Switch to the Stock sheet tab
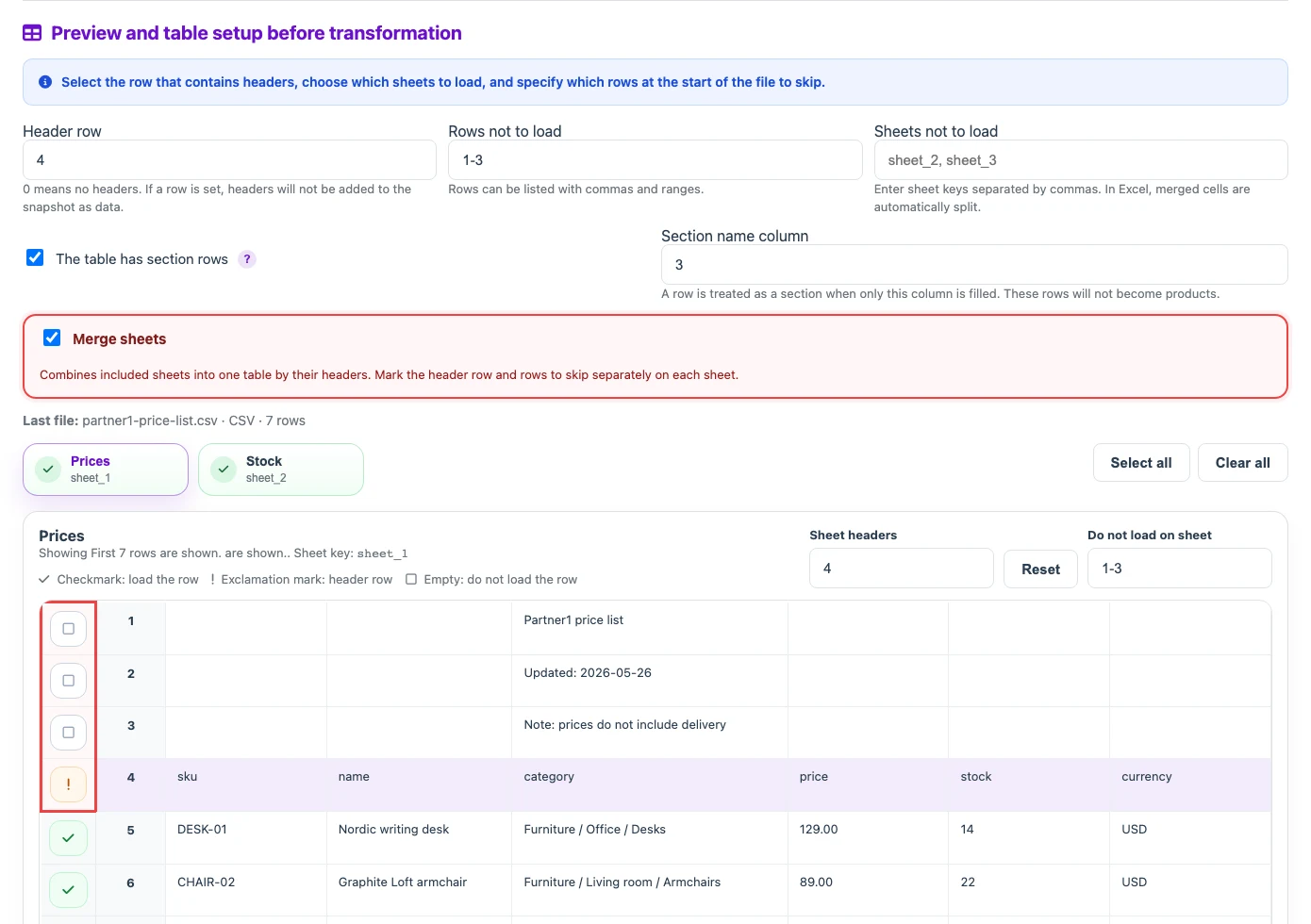 pyautogui.click(x=281, y=470)
